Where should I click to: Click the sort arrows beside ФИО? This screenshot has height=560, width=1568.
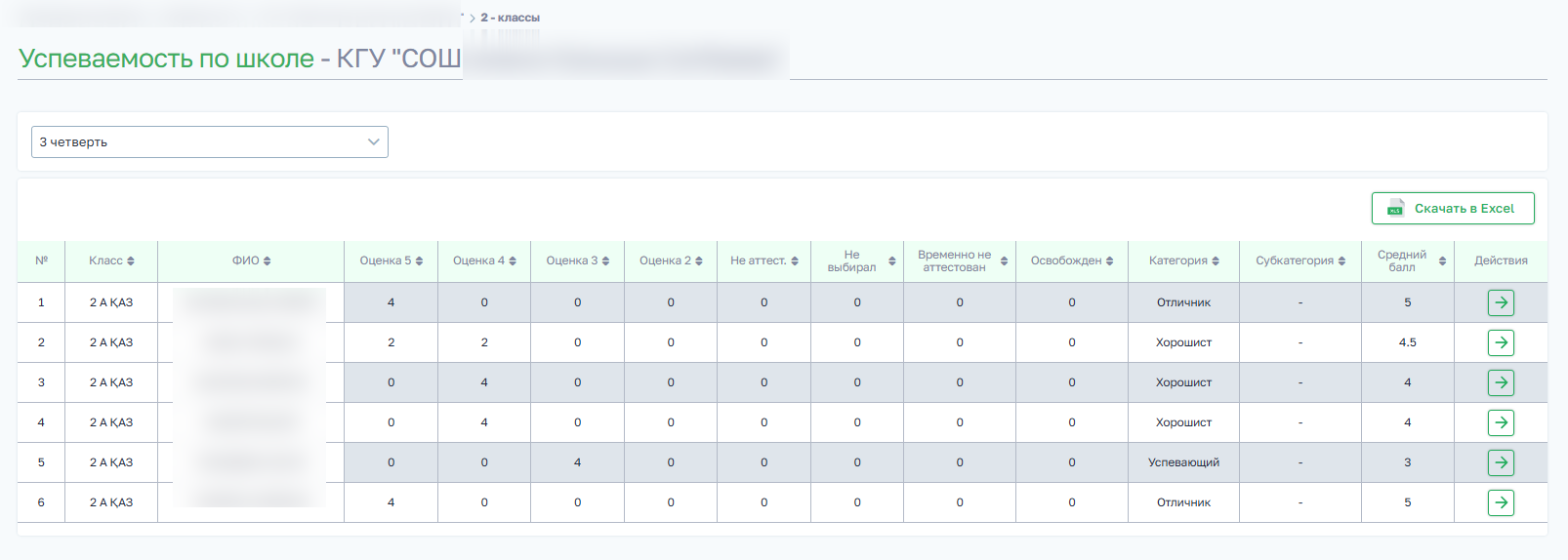(x=267, y=261)
